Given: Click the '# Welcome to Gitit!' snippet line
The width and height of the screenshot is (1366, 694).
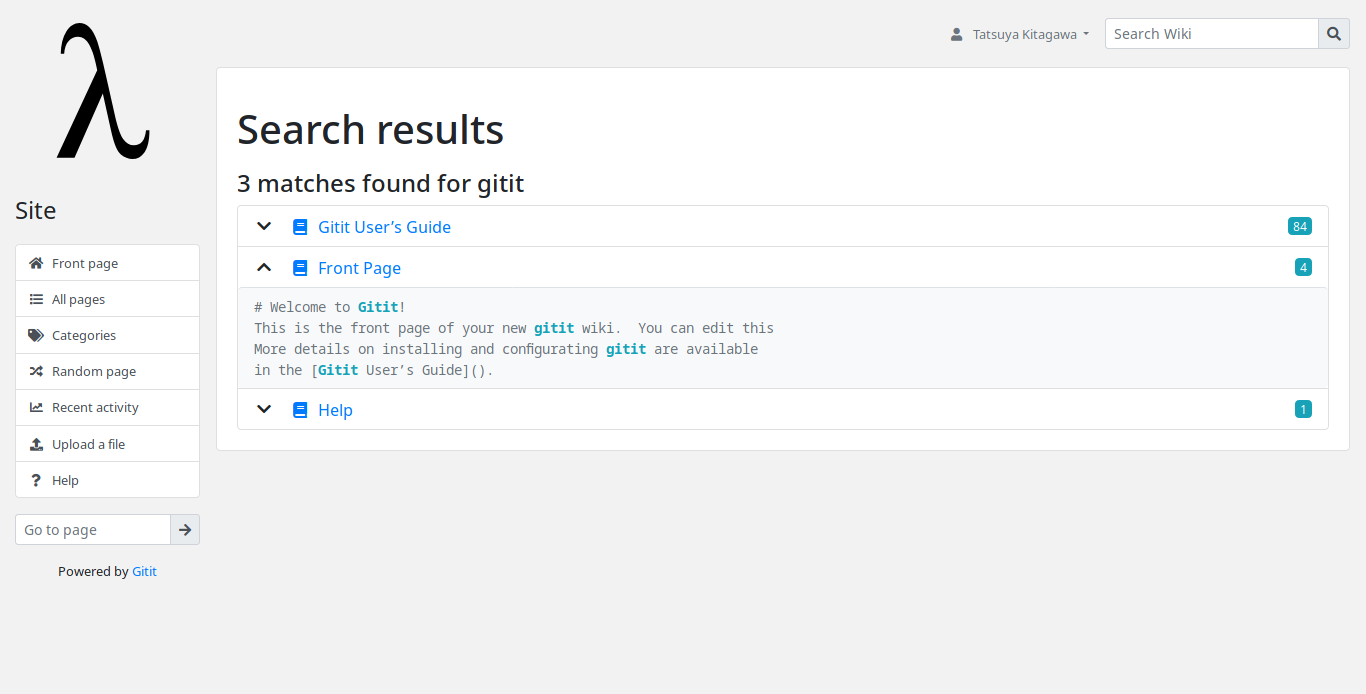Looking at the screenshot, I should [x=330, y=307].
